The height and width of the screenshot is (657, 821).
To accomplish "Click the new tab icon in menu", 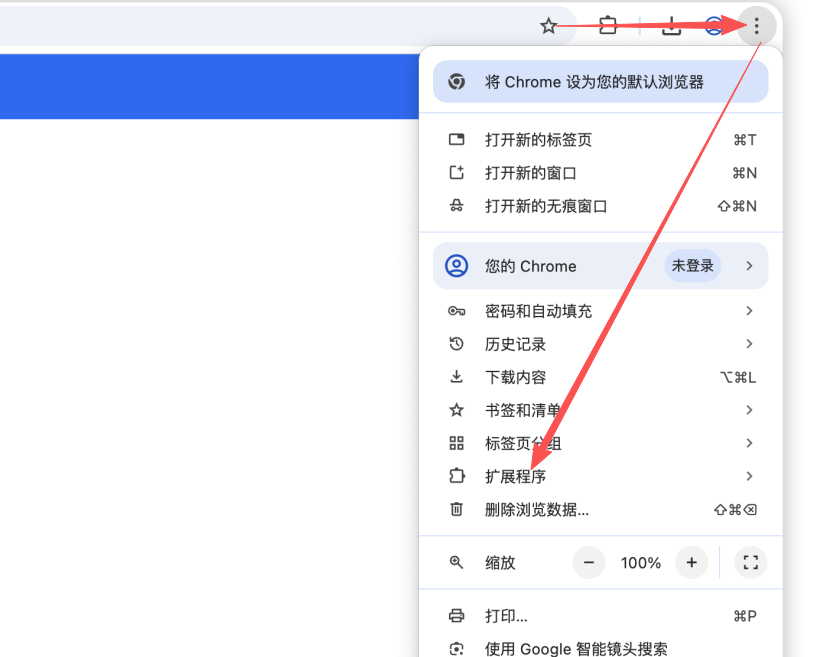I will pos(457,139).
